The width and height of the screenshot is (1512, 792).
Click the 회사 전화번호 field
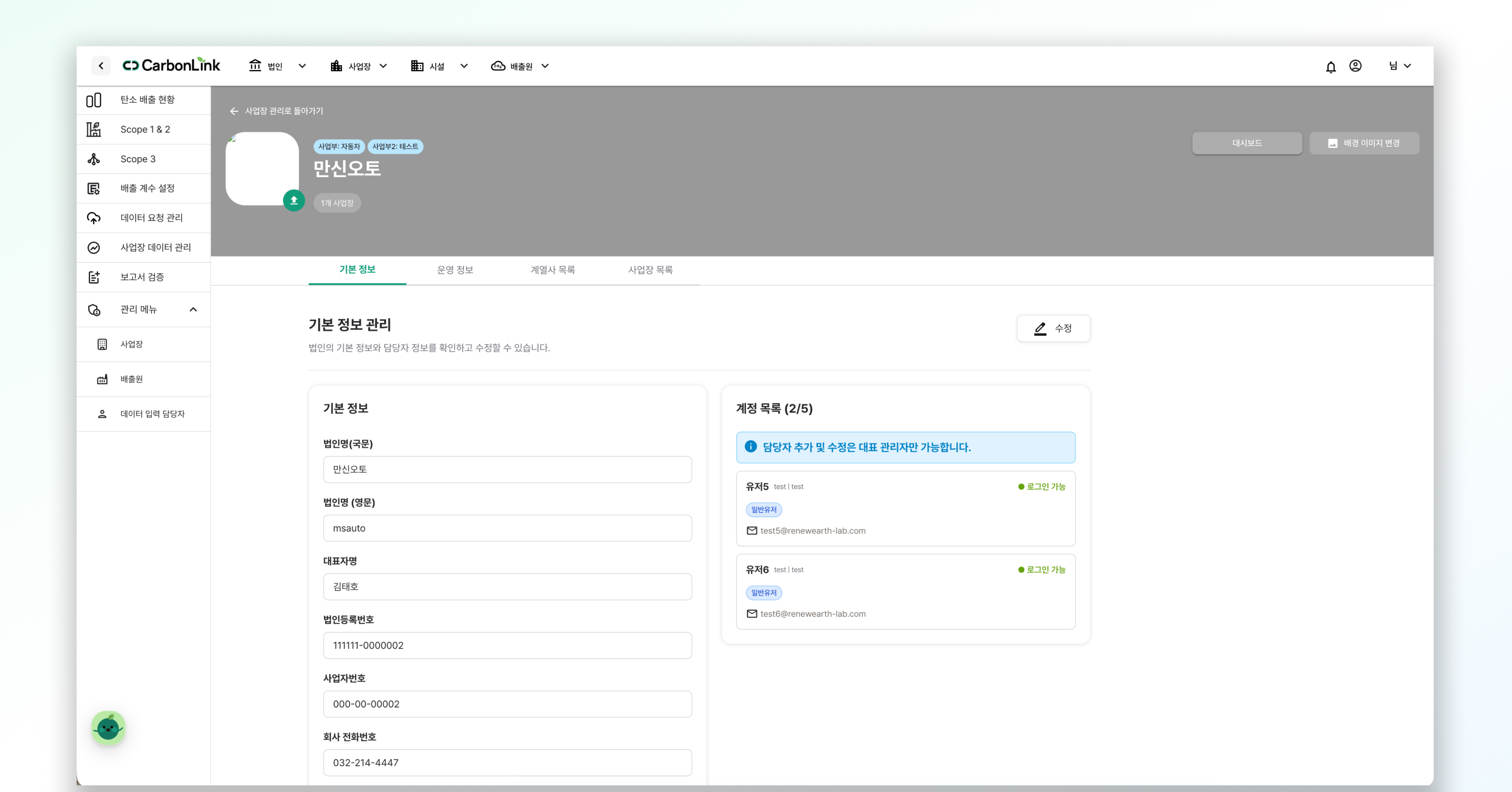(x=508, y=763)
